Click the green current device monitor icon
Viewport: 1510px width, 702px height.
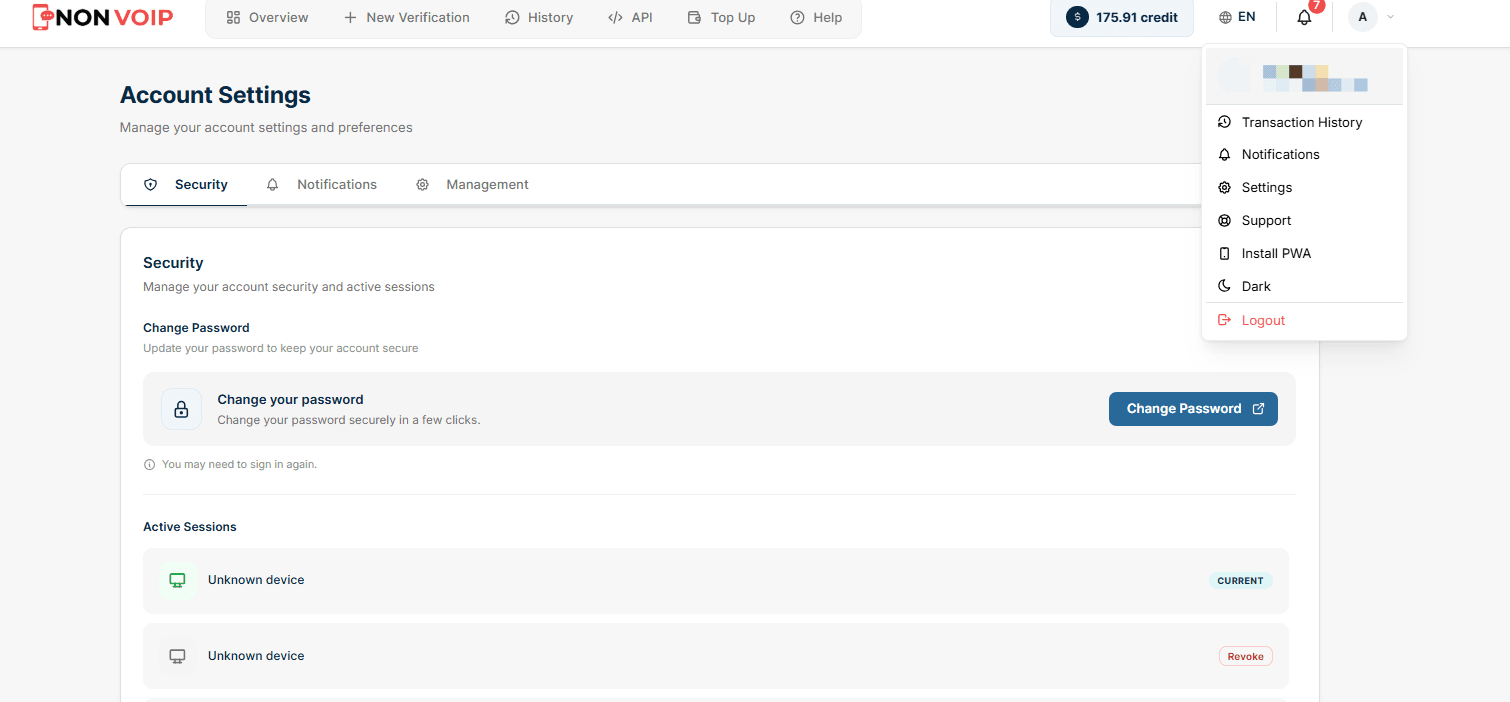point(177,580)
